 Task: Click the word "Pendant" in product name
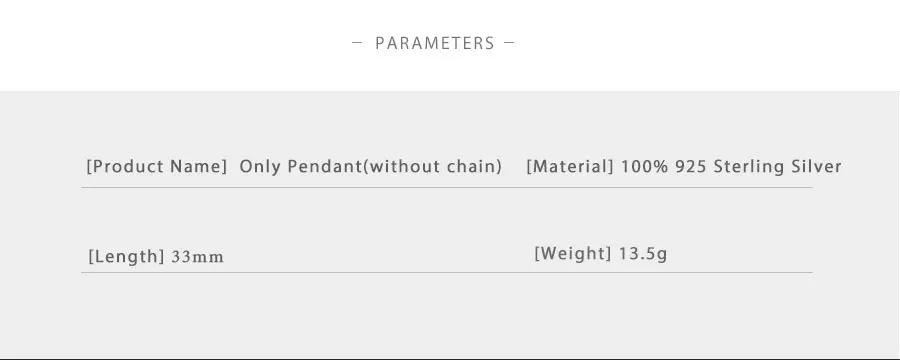pos(325,167)
